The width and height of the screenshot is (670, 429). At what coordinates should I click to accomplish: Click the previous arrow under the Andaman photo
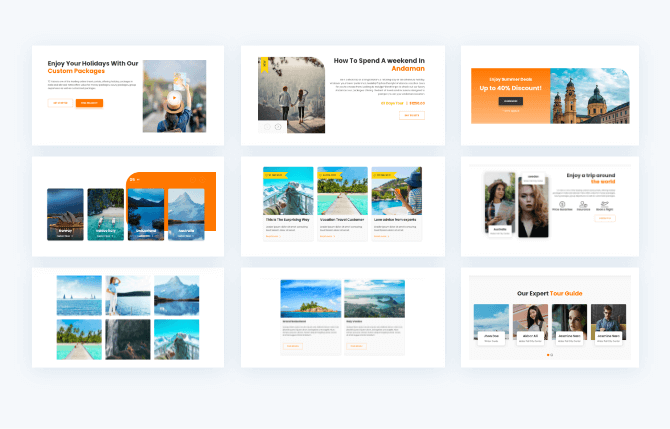(265, 127)
